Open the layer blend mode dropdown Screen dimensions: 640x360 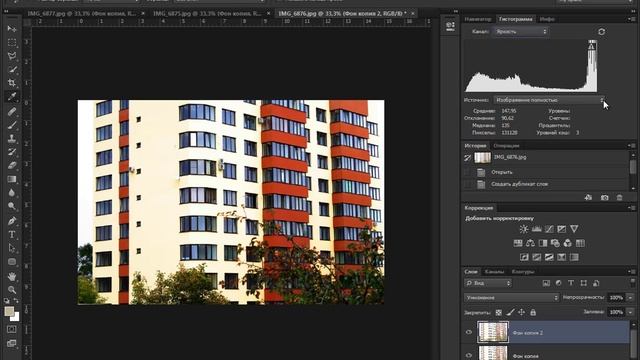click(x=511, y=298)
